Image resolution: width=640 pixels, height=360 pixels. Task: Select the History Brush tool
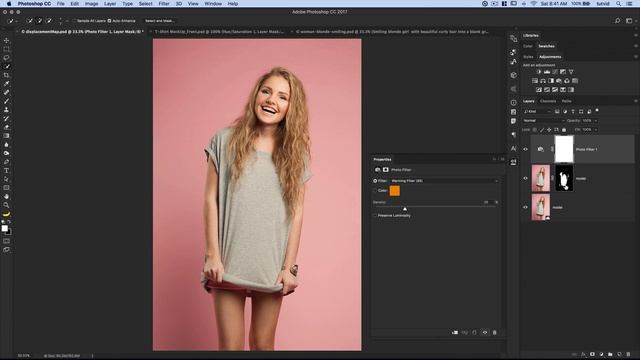coord(7,118)
